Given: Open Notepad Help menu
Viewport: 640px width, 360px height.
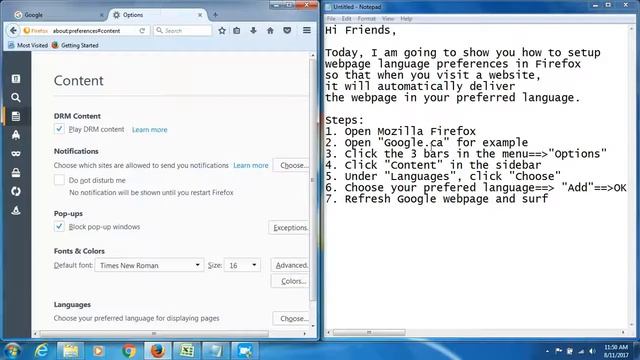Looking at the screenshot, I should click(406, 19).
